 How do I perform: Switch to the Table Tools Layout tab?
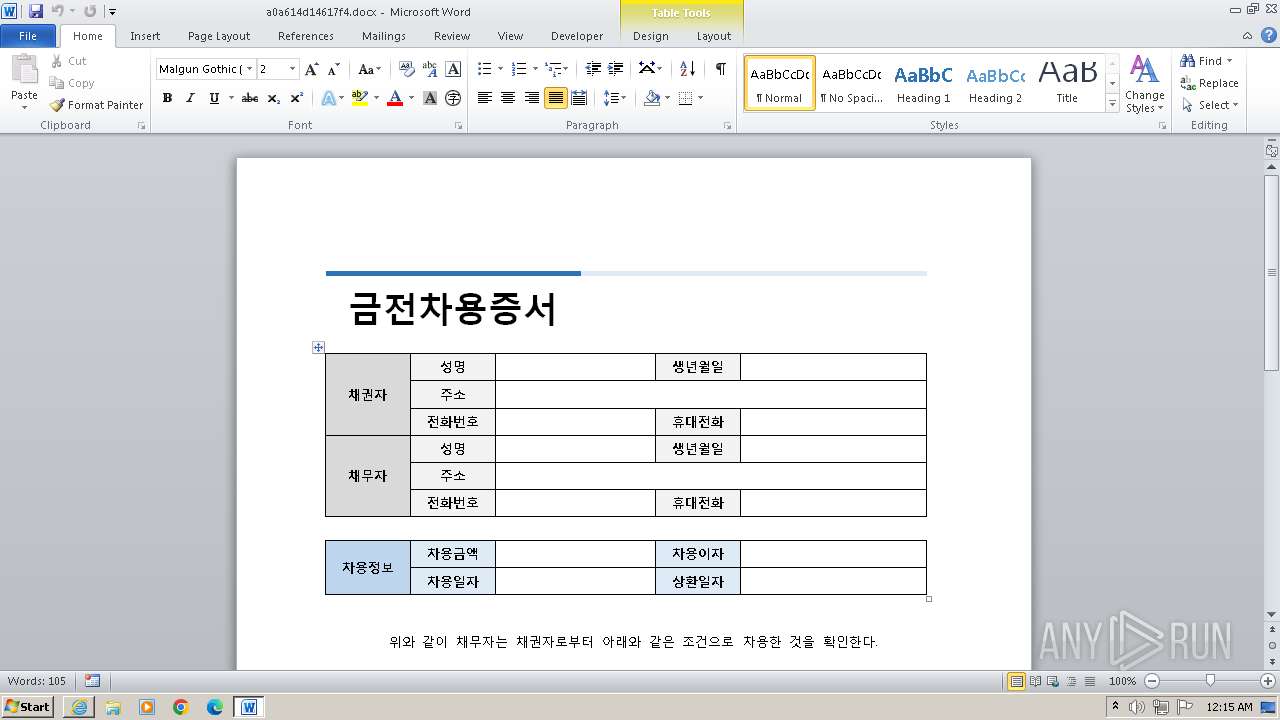click(714, 36)
